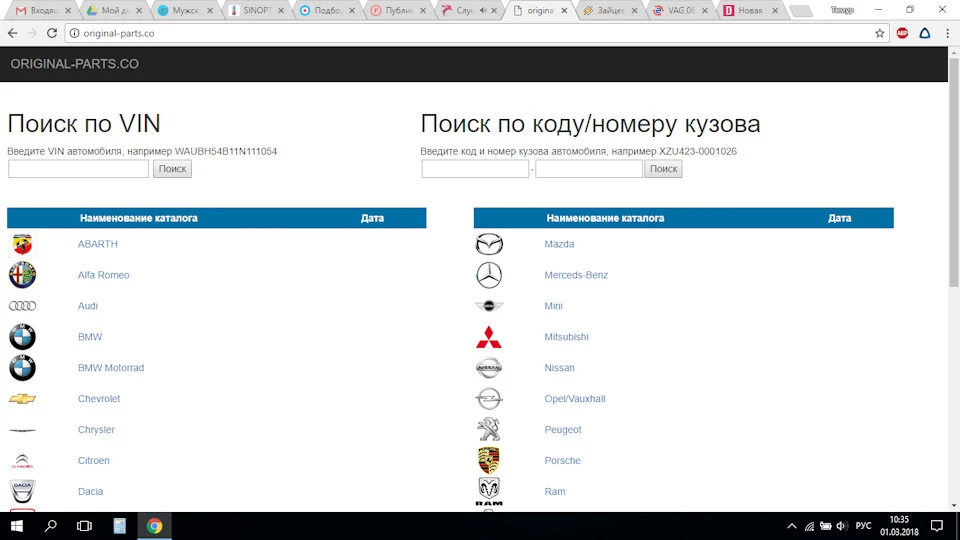
Task: Click the logo next to BMW Motorrad
Action: pyautogui.click(x=22, y=367)
